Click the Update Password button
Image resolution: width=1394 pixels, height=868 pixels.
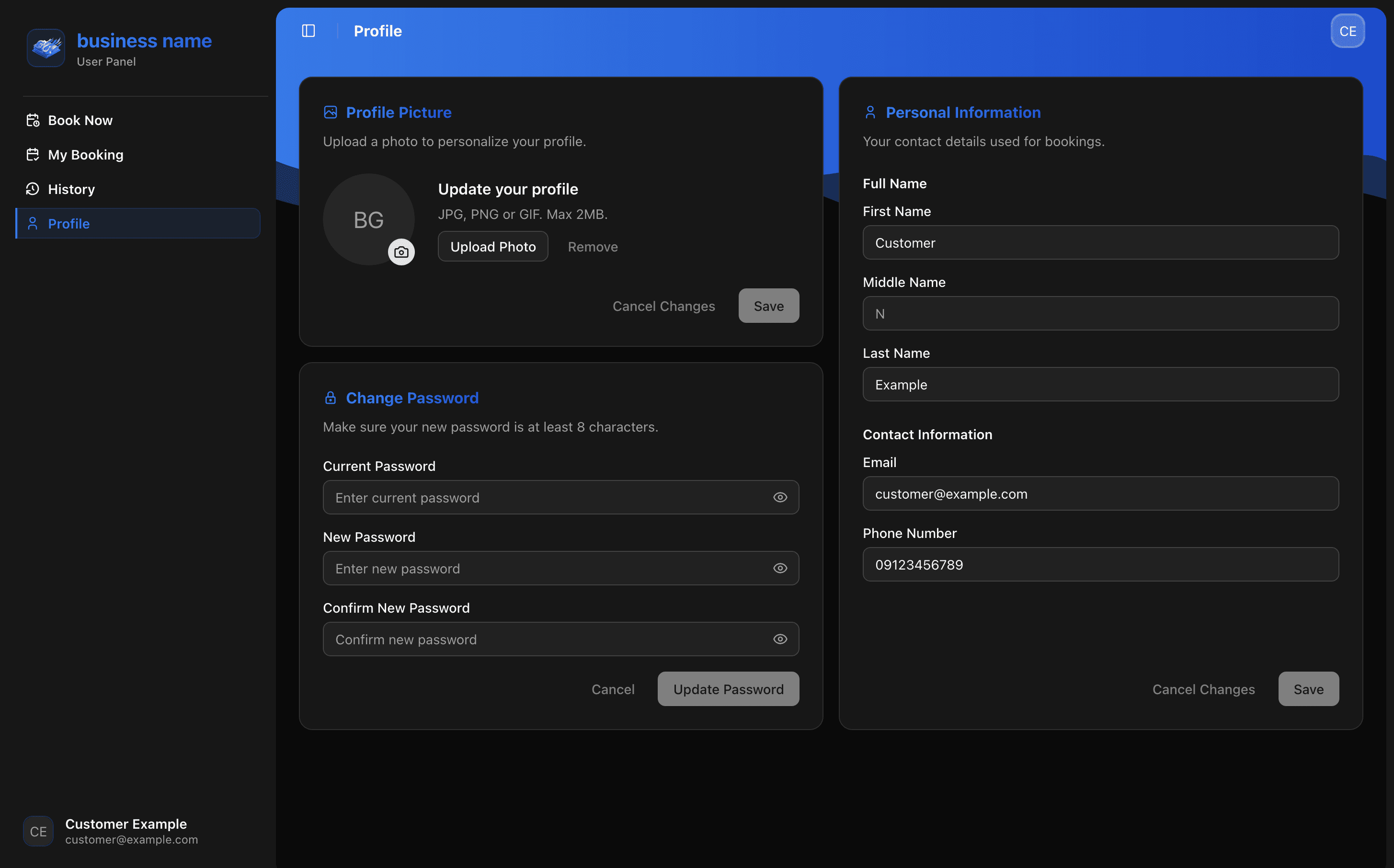pyautogui.click(x=728, y=689)
